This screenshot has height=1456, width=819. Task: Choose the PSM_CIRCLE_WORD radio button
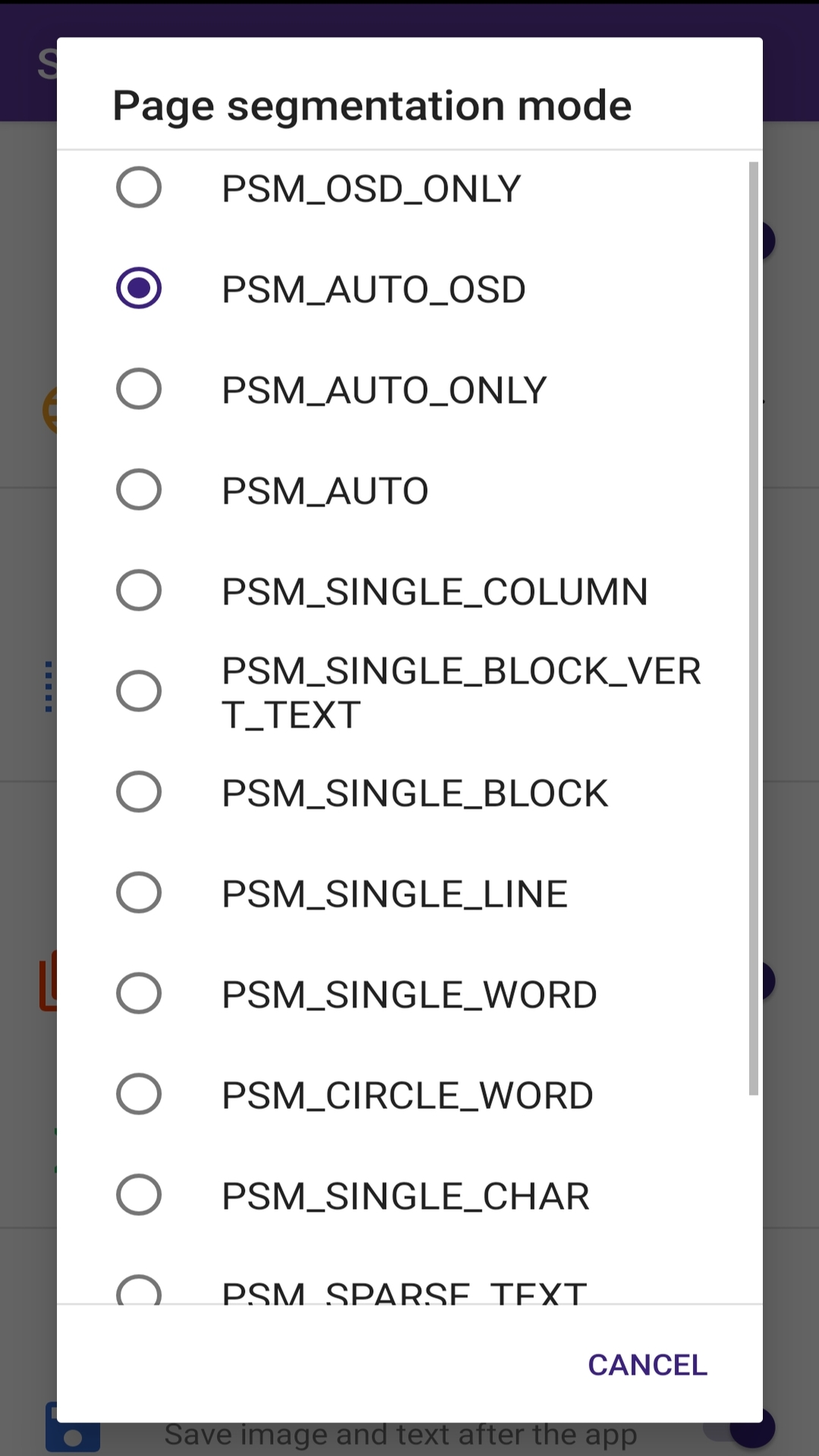[139, 1094]
